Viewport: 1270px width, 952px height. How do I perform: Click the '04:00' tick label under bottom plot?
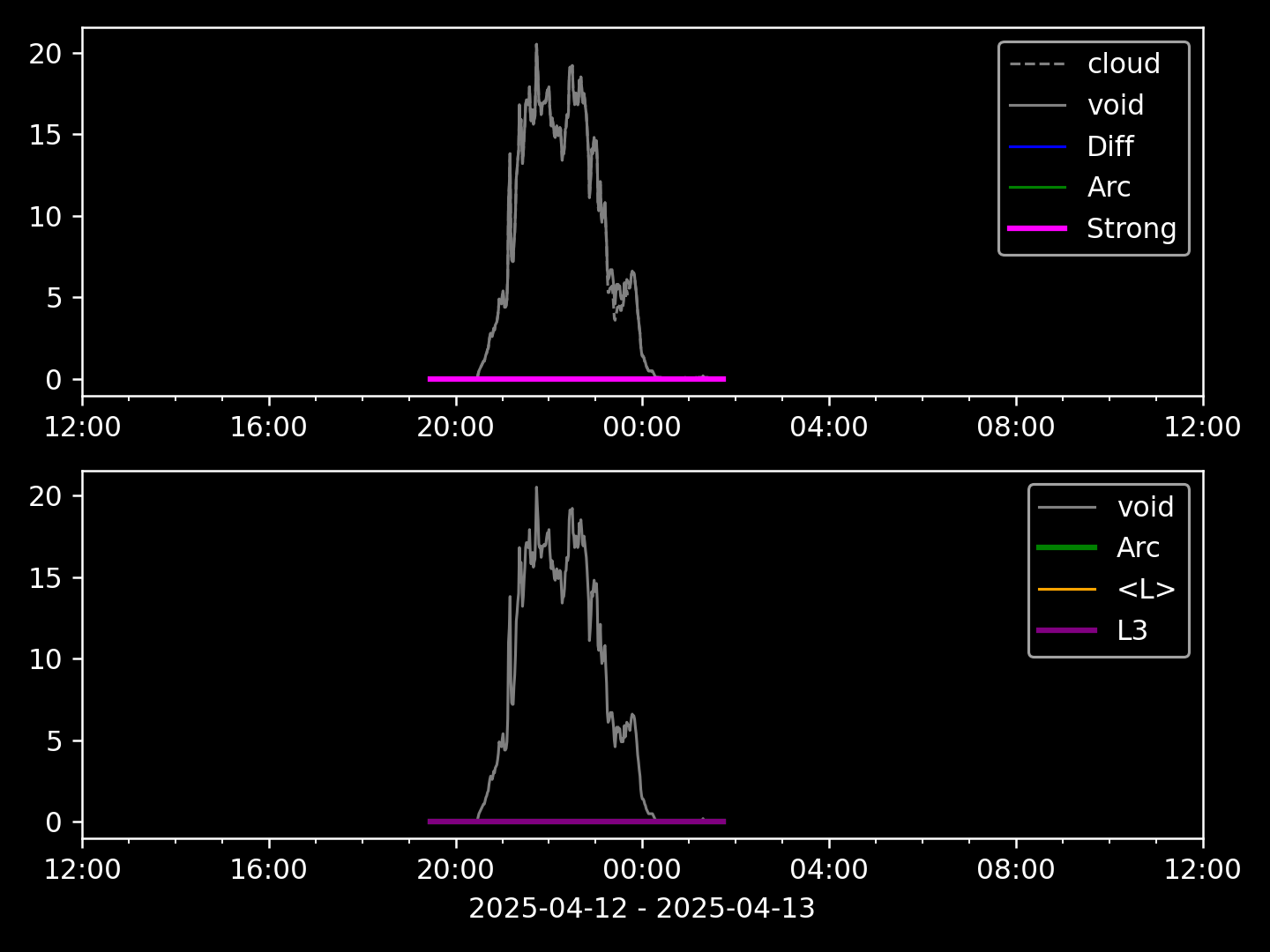click(829, 870)
